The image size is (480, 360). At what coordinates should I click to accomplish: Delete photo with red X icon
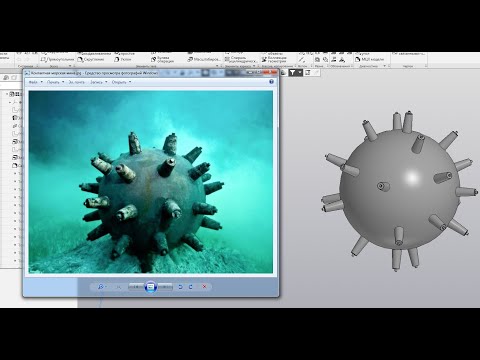[204, 287]
